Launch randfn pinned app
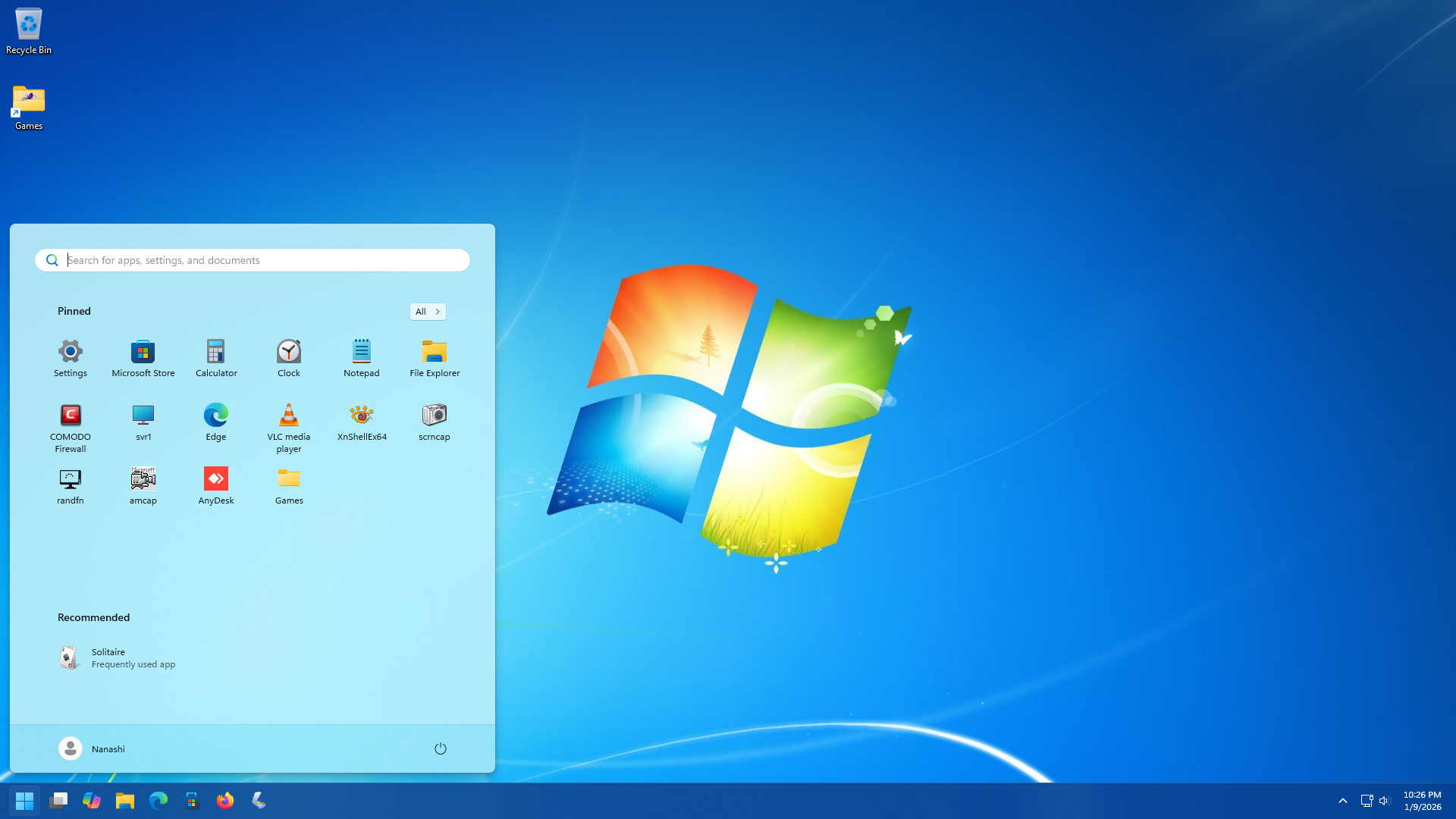The width and height of the screenshot is (1456, 819). pos(71,485)
